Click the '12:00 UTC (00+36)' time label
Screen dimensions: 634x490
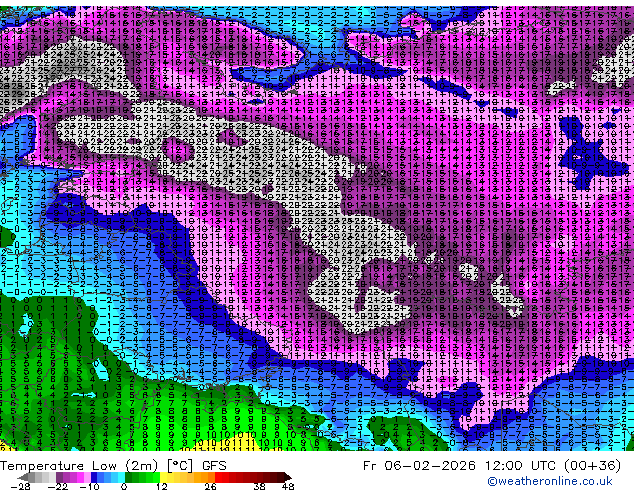click(x=553, y=466)
